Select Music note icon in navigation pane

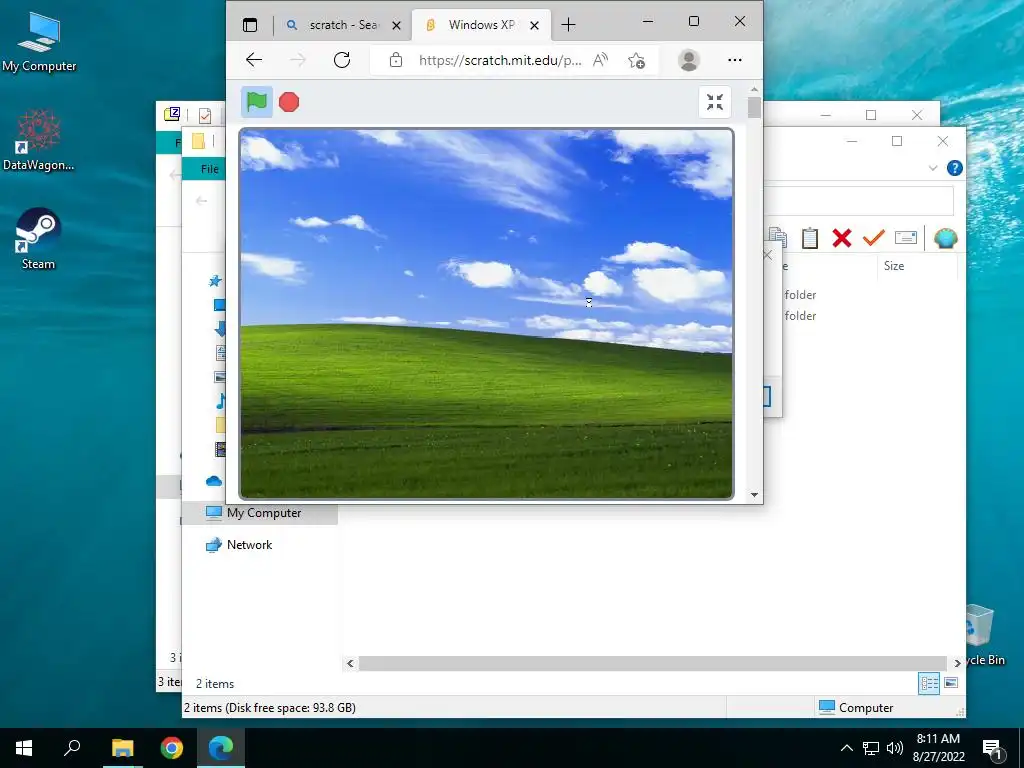(221, 400)
